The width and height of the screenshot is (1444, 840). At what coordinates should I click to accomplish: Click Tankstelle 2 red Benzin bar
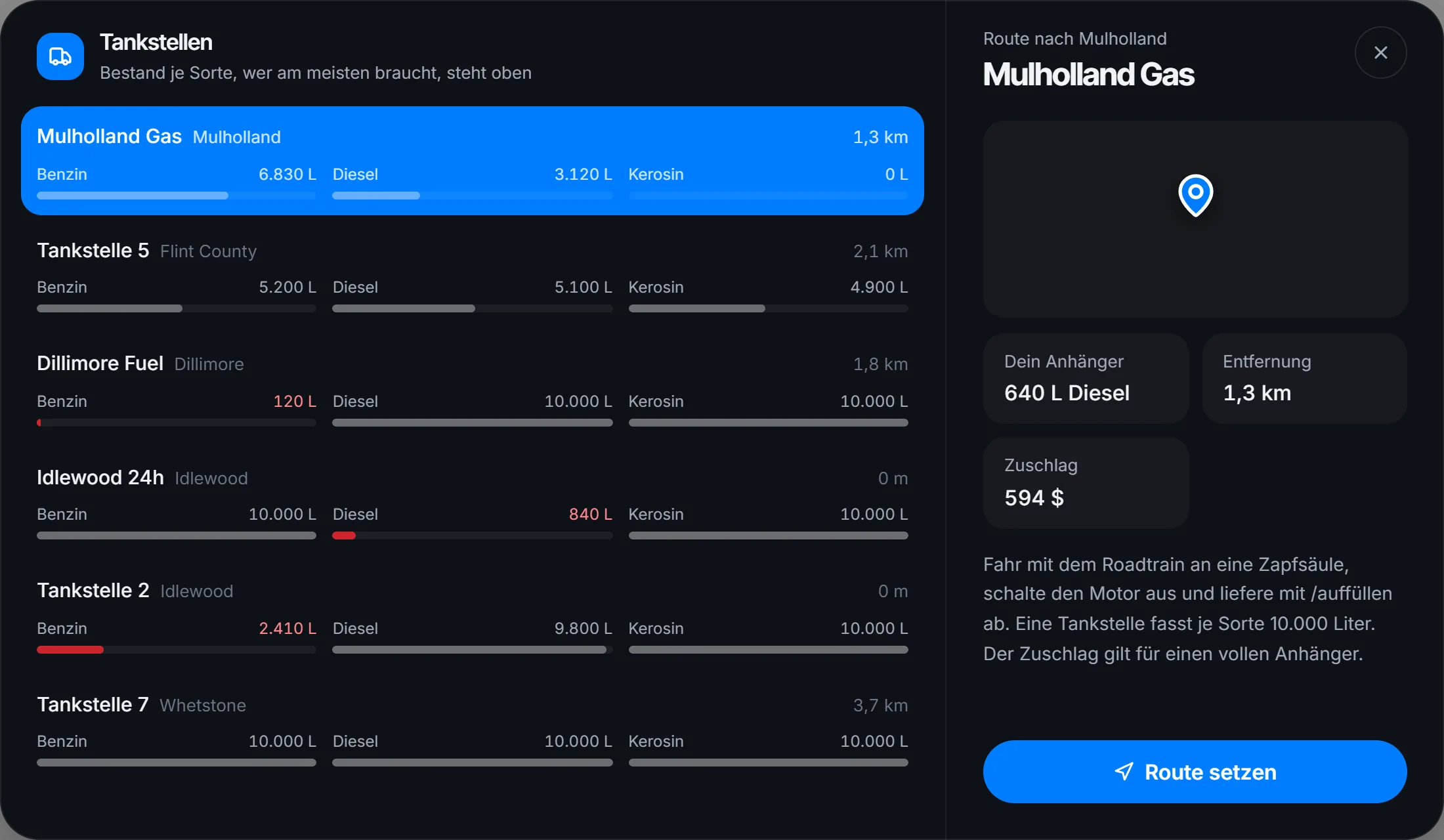click(177, 650)
